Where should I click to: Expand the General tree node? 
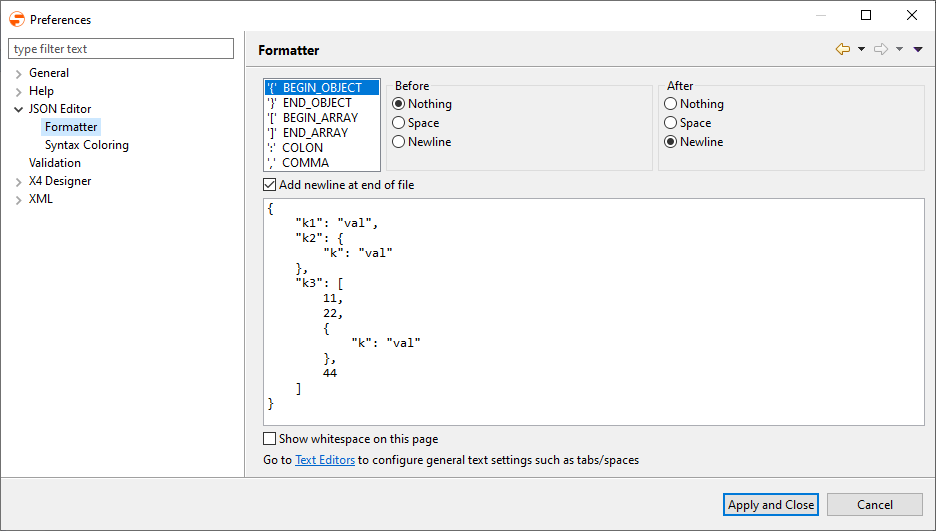tap(18, 73)
